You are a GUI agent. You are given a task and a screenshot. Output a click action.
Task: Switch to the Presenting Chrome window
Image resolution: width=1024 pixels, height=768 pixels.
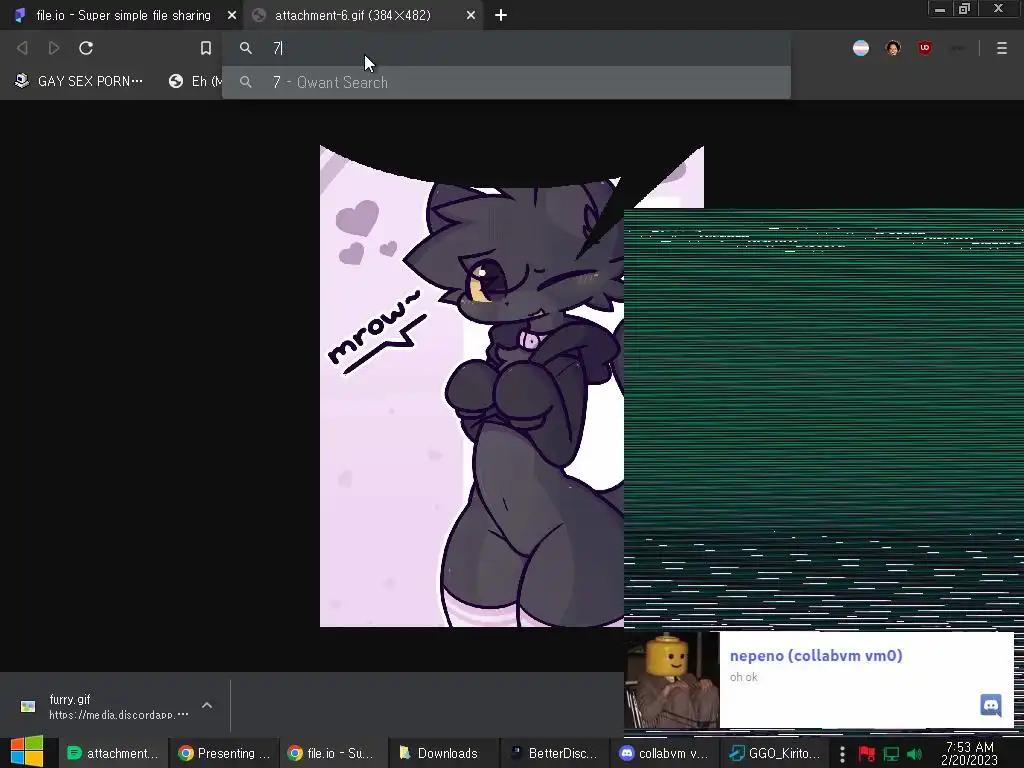click(224, 753)
